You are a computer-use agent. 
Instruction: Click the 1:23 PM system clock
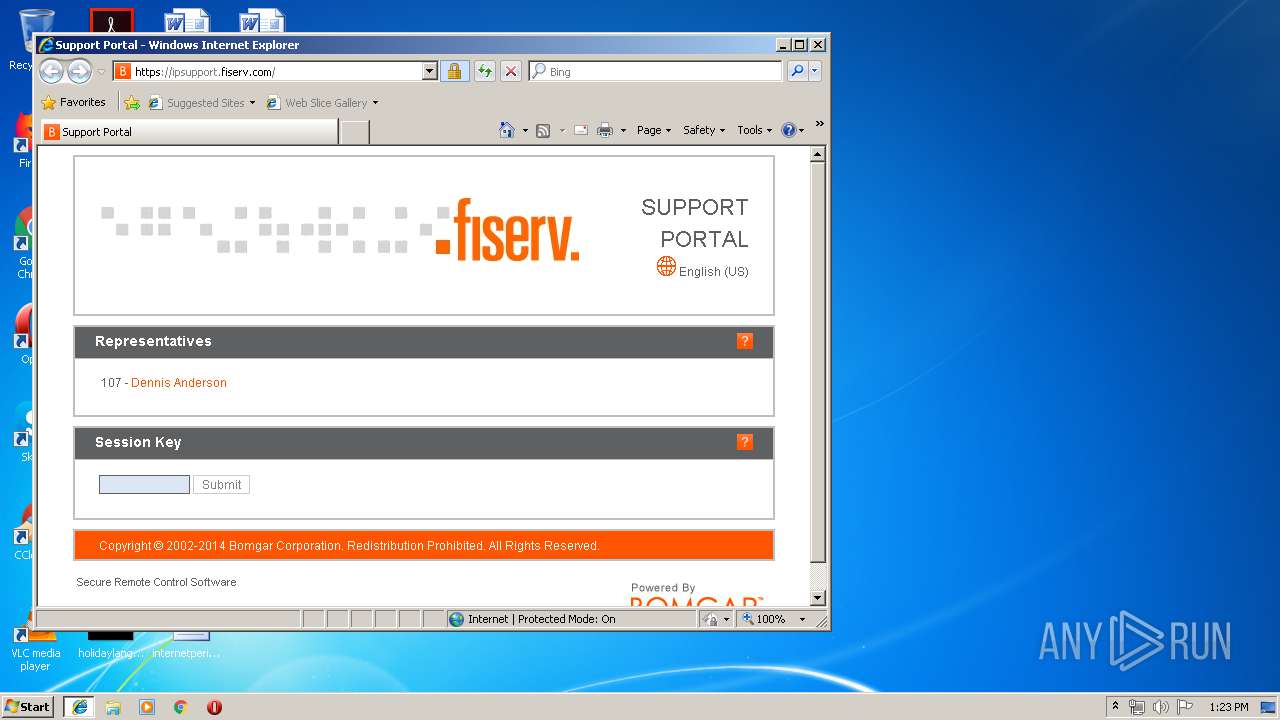point(1228,707)
